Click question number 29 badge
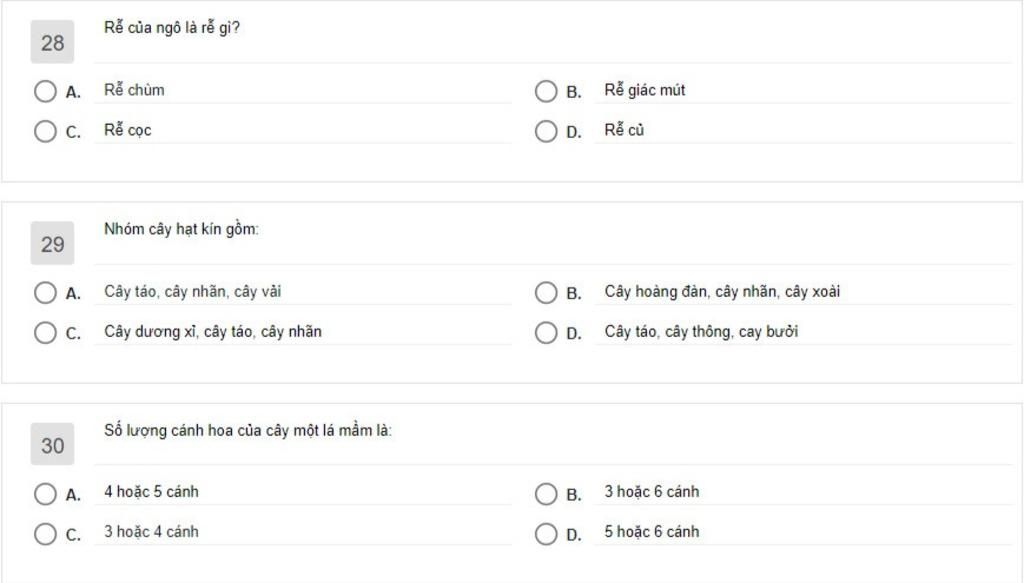 tap(52, 244)
